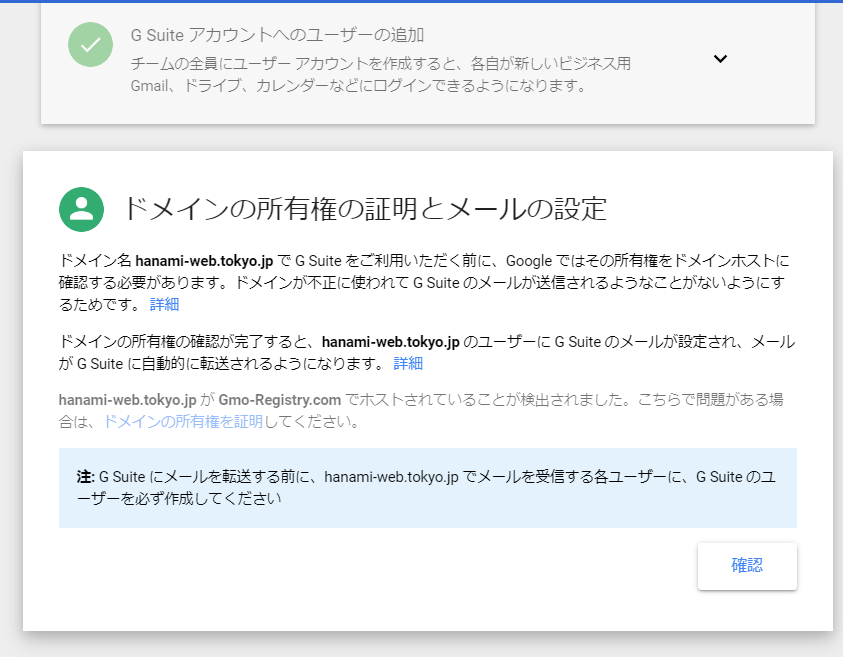Click the green person icon beside domain verification heading
Screen dimensions: 843x657
81,209
